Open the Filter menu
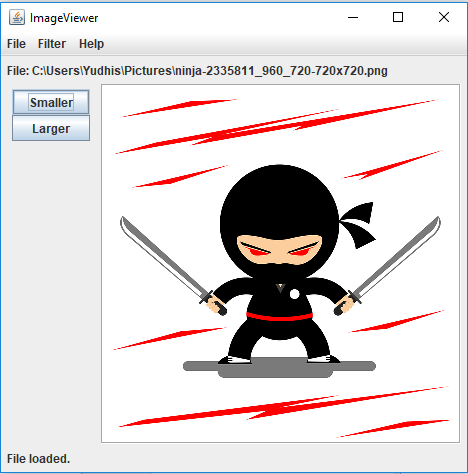468x474 pixels. [52, 44]
